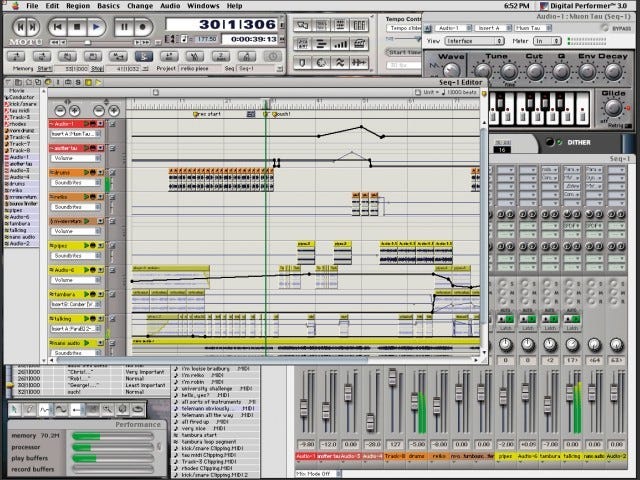Image resolution: width=640 pixels, height=480 pixels.
Task: Zoom in vertically with right plus button
Action: click(x=113, y=111)
